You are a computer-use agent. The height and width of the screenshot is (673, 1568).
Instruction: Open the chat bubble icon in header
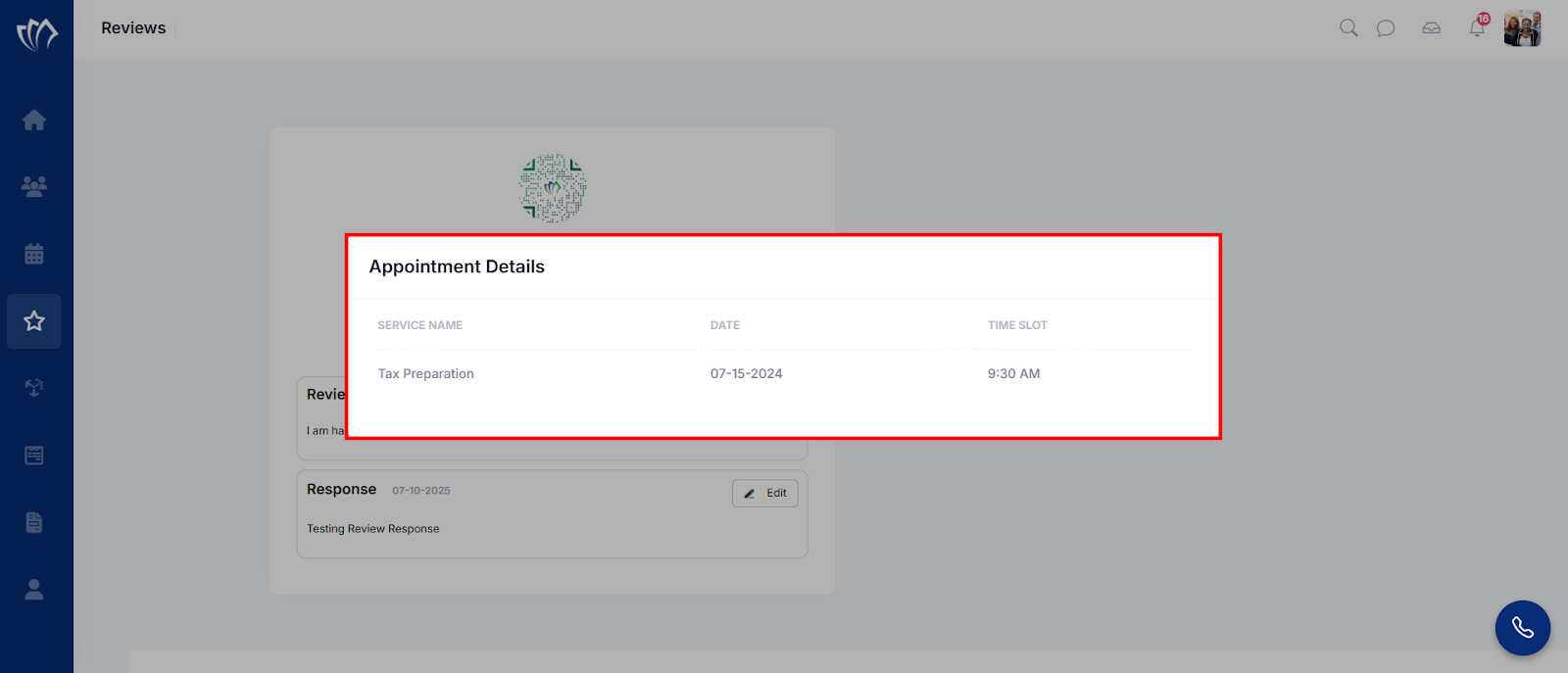[1386, 27]
